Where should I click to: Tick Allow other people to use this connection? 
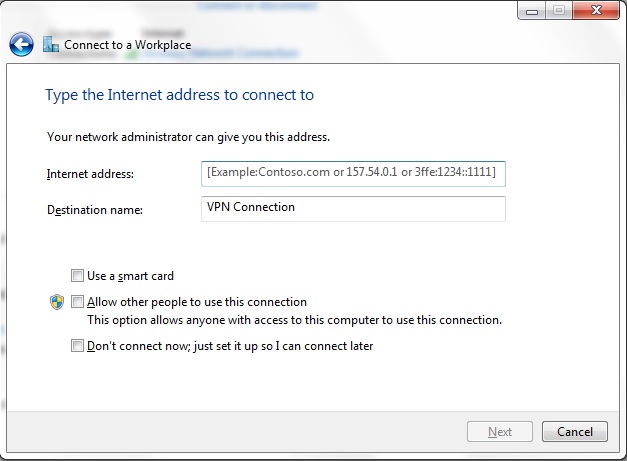(x=77, y=301)
